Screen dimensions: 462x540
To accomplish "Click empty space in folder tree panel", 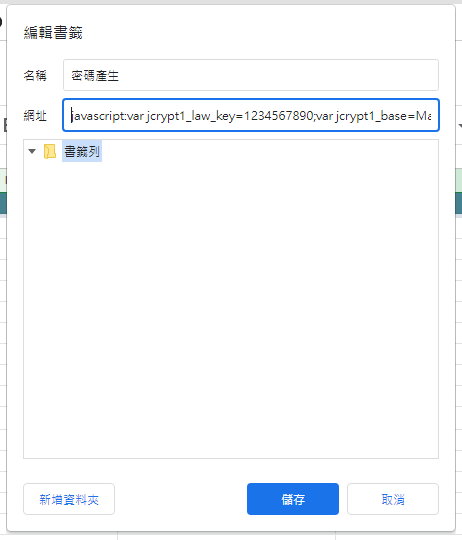I will (x=231, y=310).
